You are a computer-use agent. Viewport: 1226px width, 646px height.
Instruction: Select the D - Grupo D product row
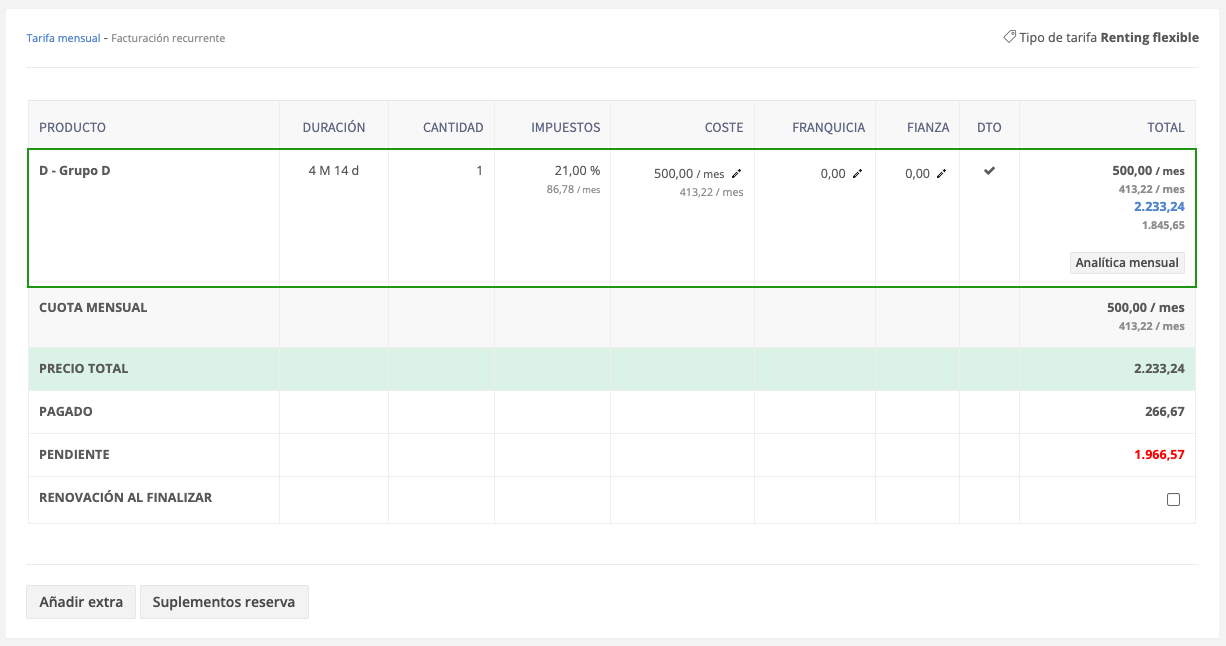tap(612, 218)
